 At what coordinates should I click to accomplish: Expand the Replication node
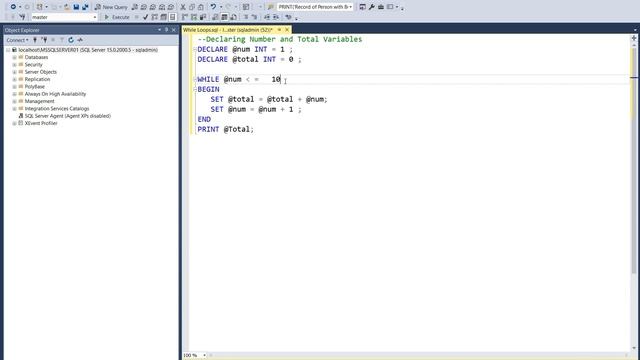coord(14,79)
